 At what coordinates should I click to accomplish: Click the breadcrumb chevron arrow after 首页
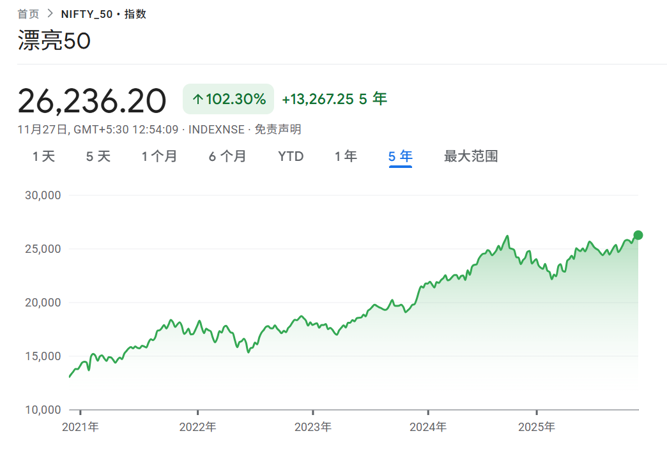pyautogui.click(x=52, y=14)
